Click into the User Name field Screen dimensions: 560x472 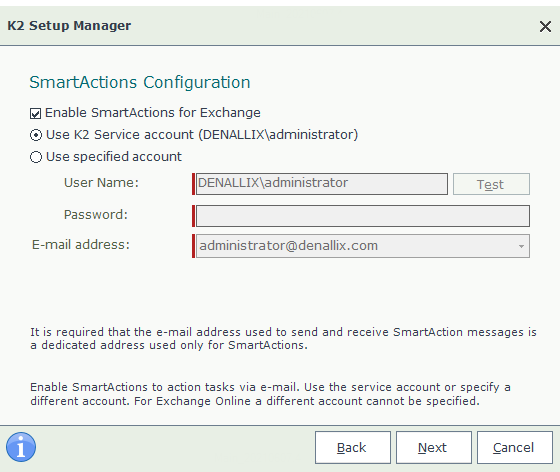tap(321, 184)
